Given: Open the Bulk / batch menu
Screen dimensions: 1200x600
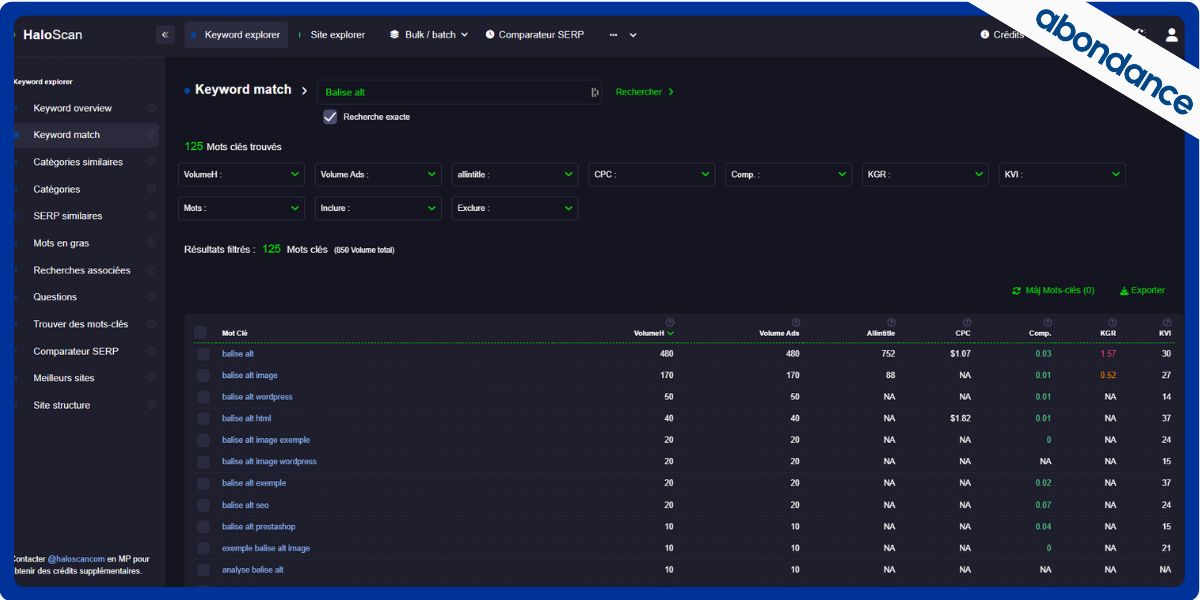Looking at the screenshot, I should click(x=429, y=35).
